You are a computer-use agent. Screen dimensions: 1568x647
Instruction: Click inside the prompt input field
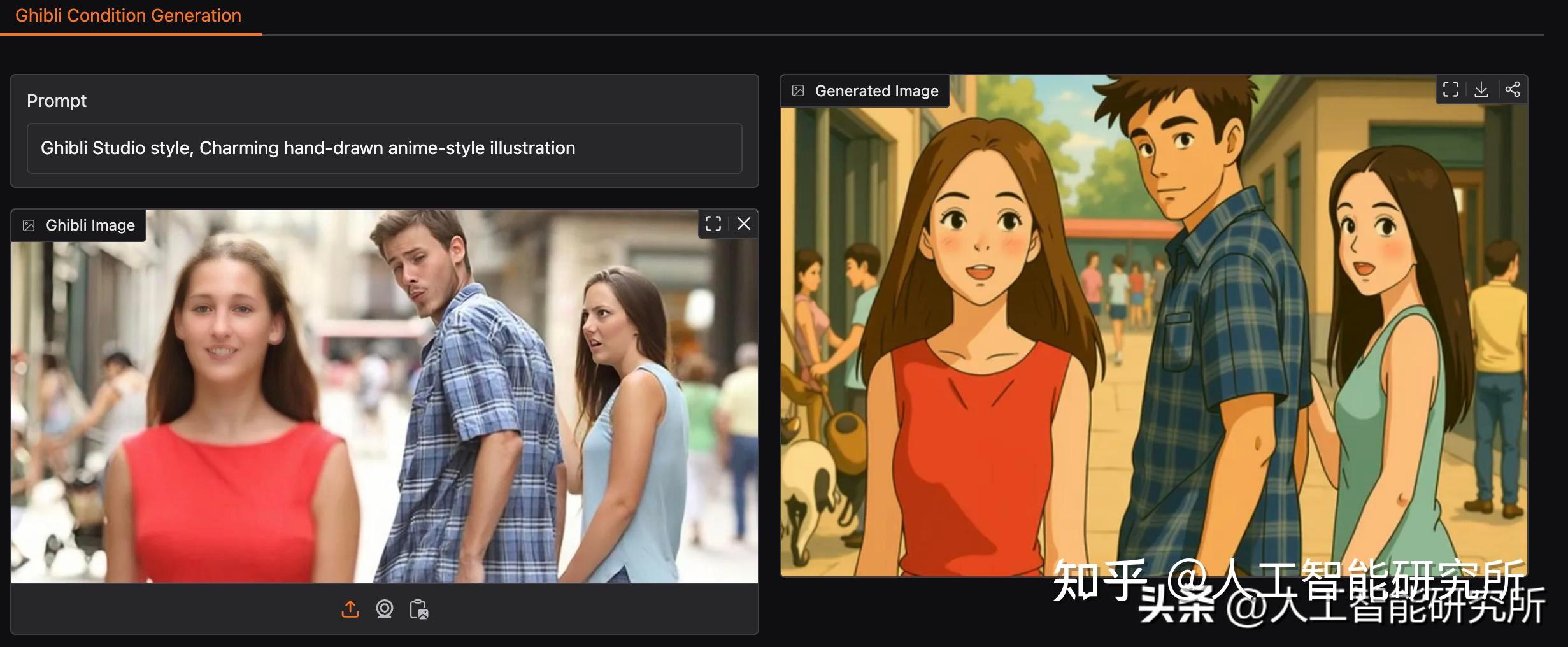click(x=383, y=148)
